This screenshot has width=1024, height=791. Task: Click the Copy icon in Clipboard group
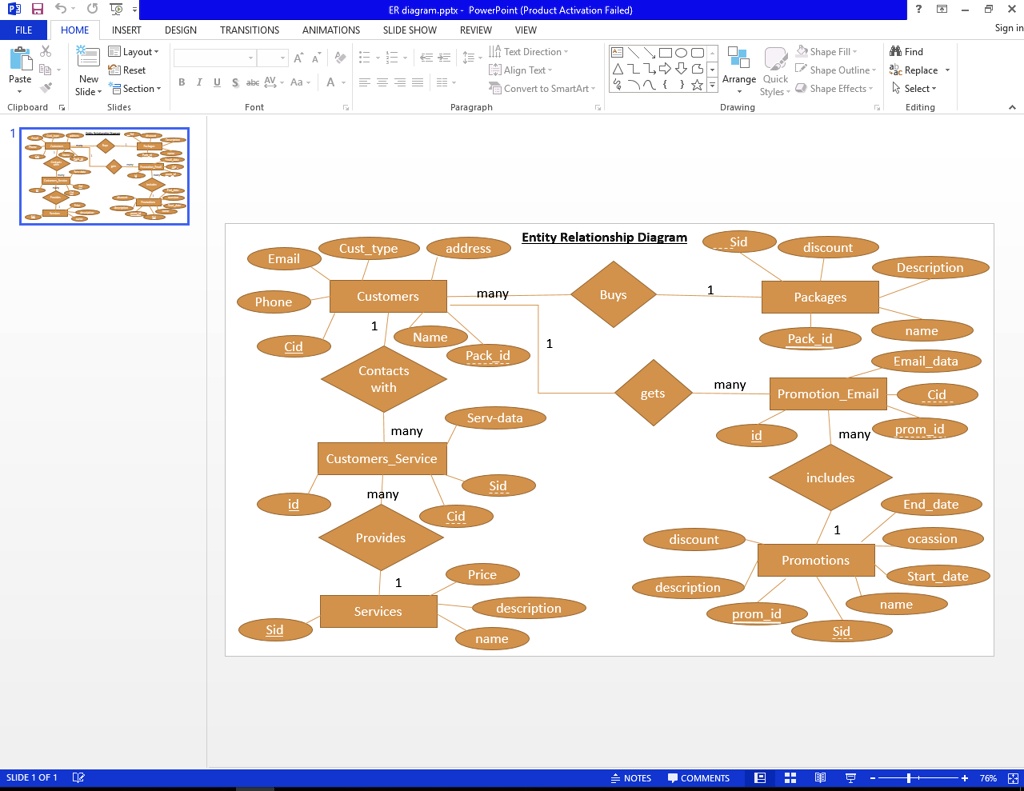(x=45, y=69)
